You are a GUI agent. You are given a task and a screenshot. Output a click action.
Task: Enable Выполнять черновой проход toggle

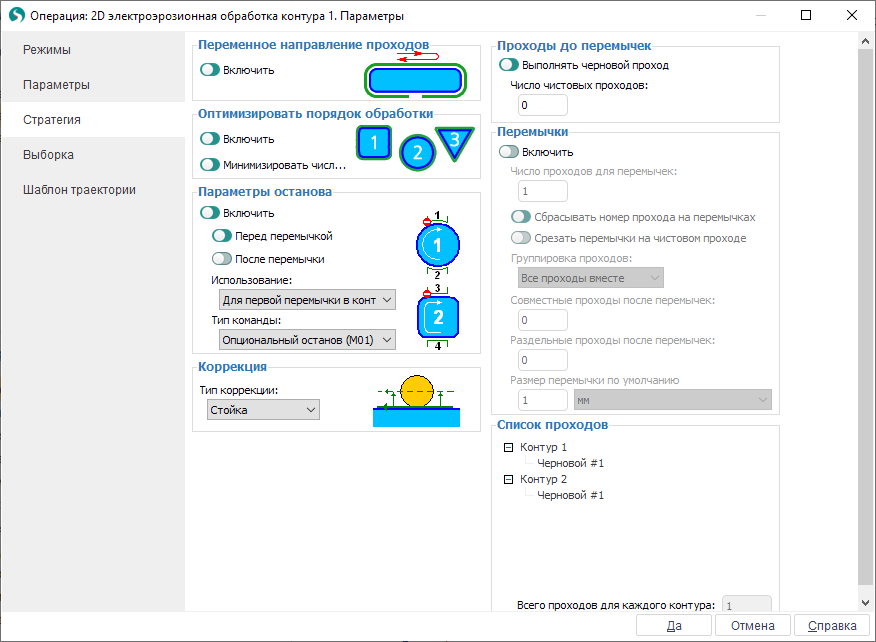pyautogui.click(x=509, y=65)
